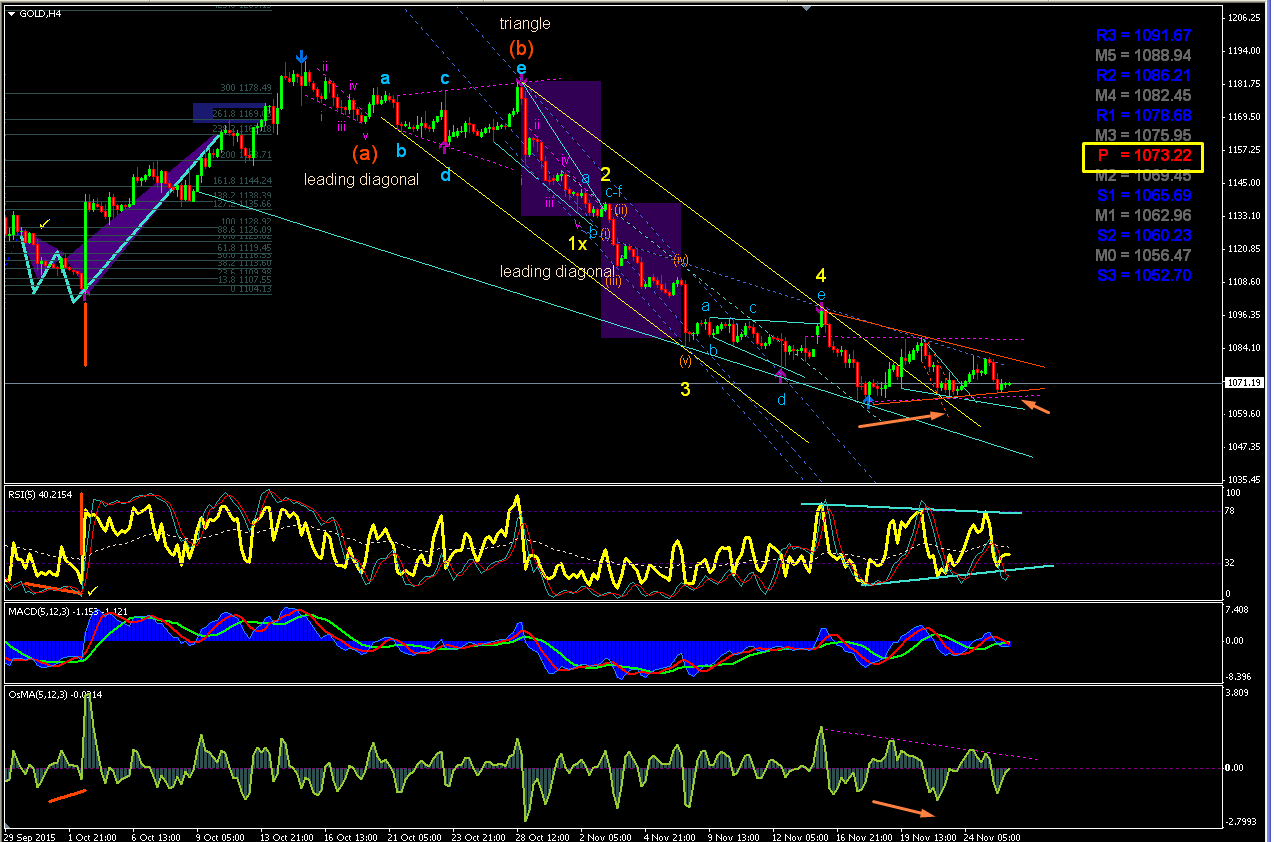1274x842 pixels.
Task: Select the red (b) wave label
Action: (x=521, y=48)
